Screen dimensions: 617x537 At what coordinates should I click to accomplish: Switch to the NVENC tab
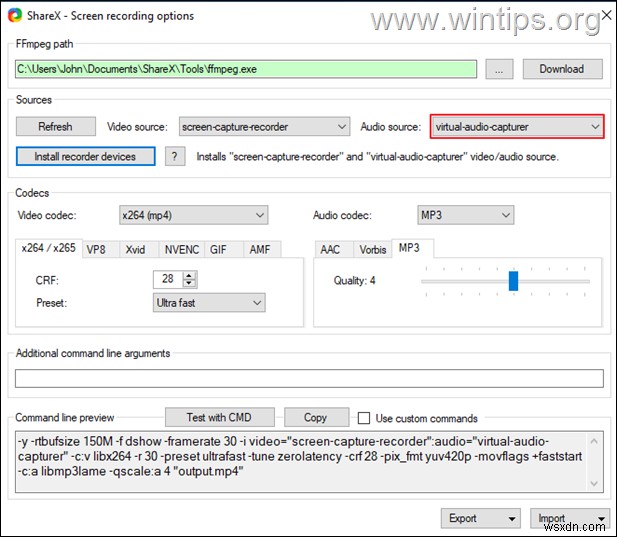pos(181,249)
